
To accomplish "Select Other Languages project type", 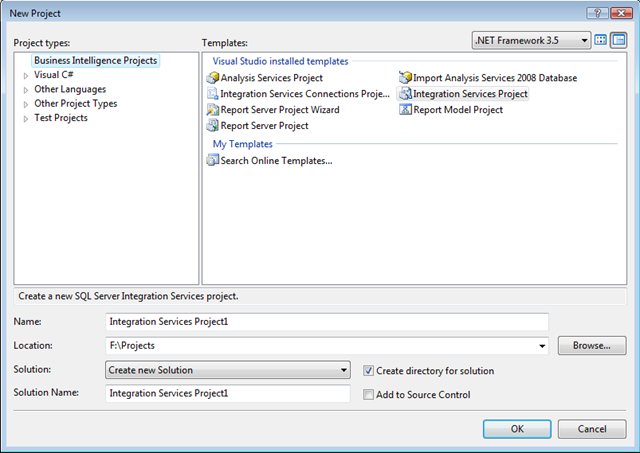I will 70,89.
